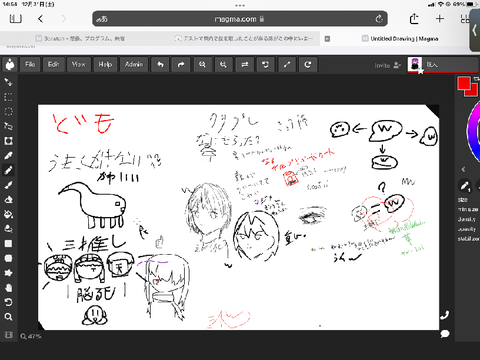Viewport: 480px width, 360px height.
Task: Open the slide-over handle on right edge
Action: tap(475, 30)
